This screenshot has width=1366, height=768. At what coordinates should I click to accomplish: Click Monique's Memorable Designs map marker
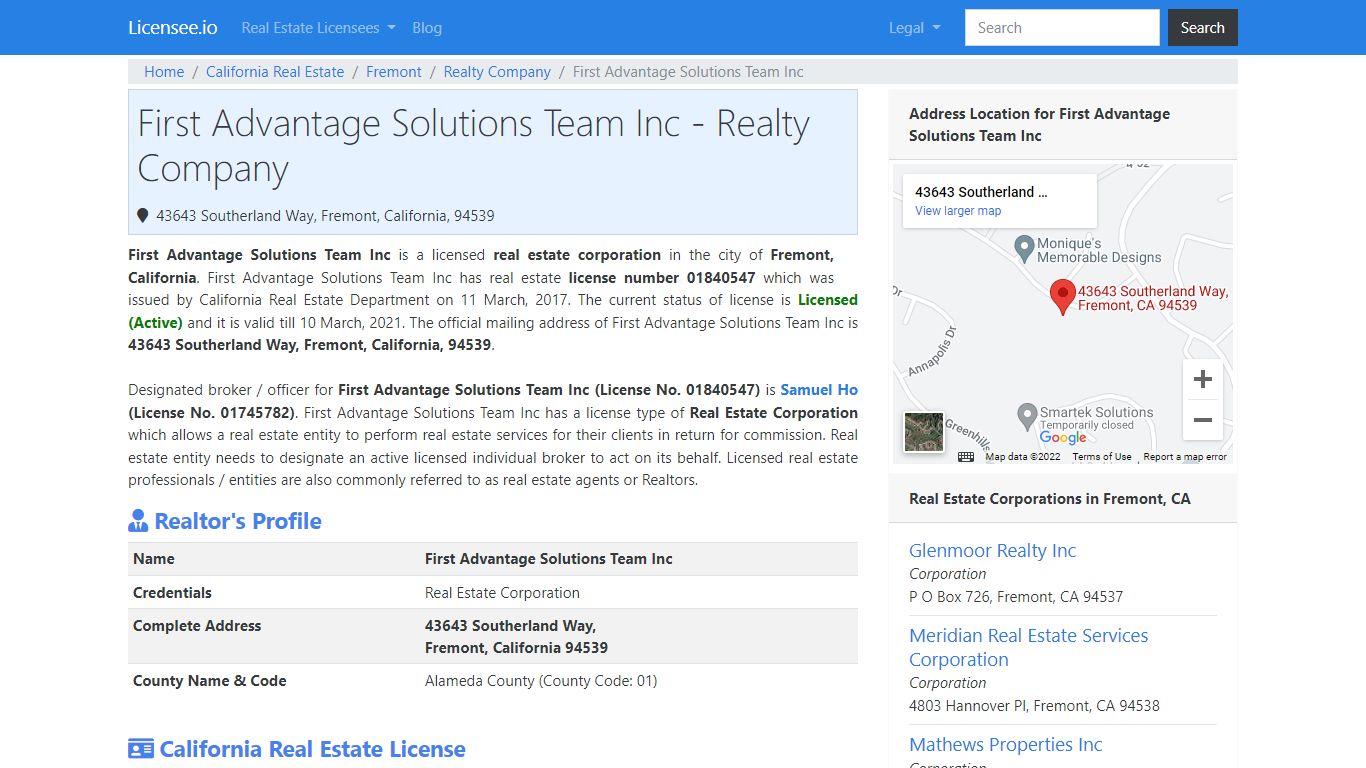[x=1024, y=247]
